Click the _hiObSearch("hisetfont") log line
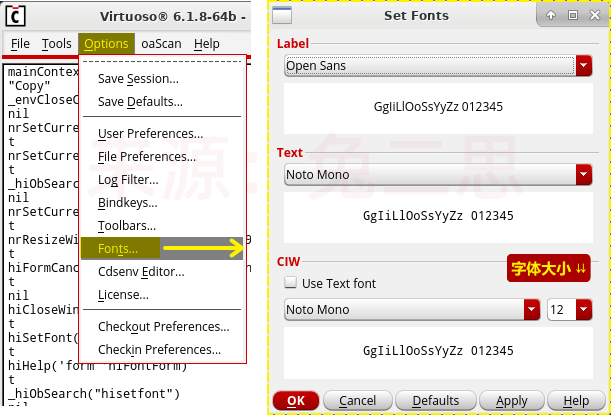The image size is (611, 415). [x=94, y=394]
